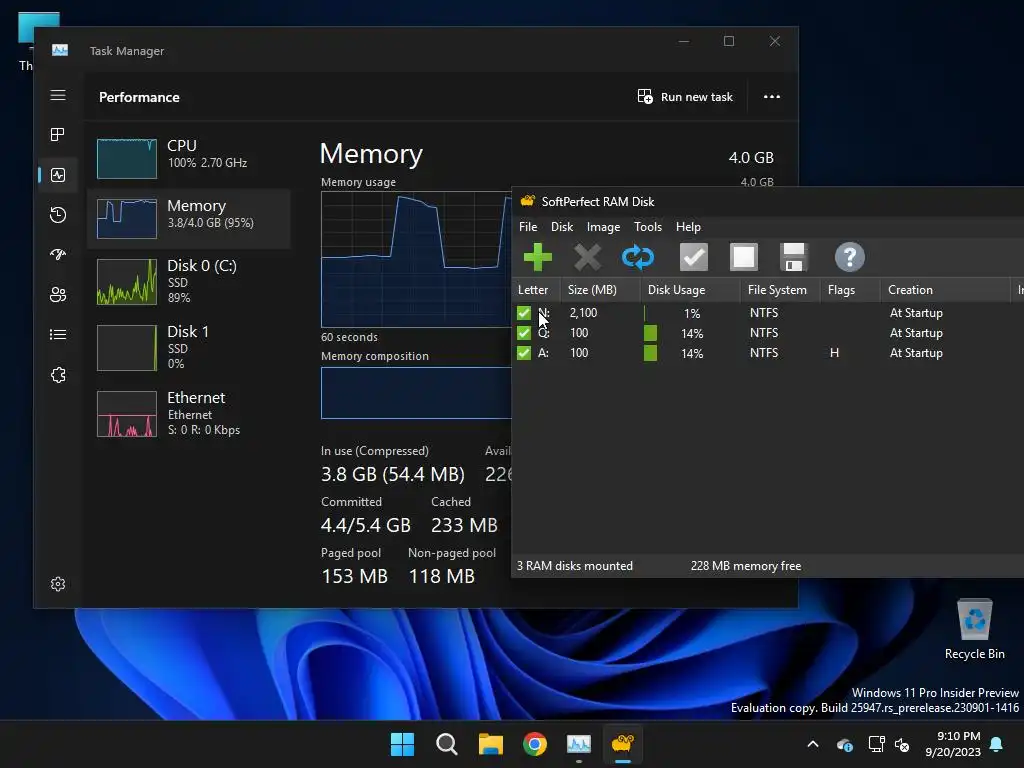Open Help menu in SoftPerfect RAM Disk
The width and height of the screenshot is (1024, 768).
[688, 227]
